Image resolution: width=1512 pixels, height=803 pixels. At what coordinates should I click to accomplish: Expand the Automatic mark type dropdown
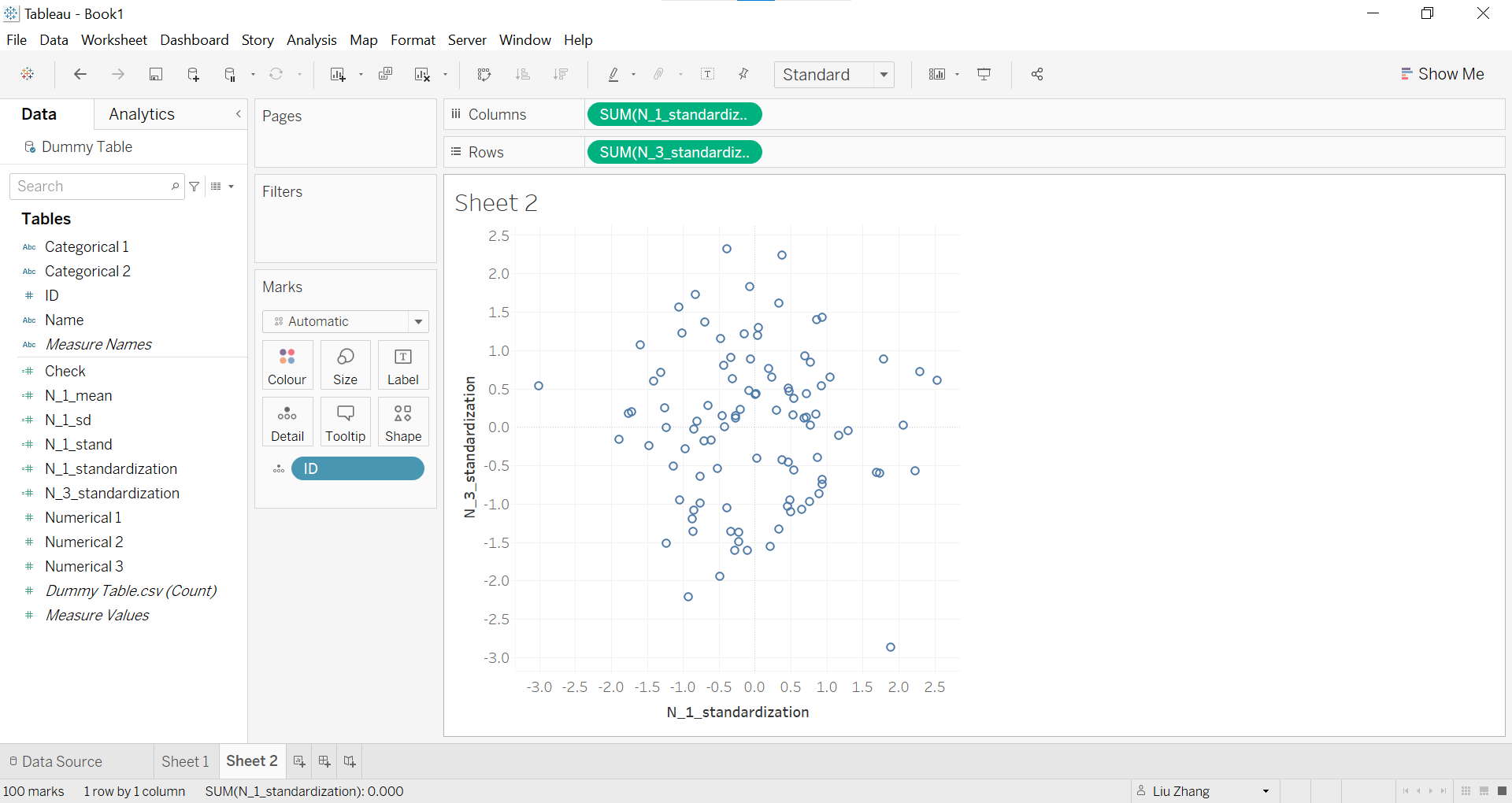[x=345, y=321]
